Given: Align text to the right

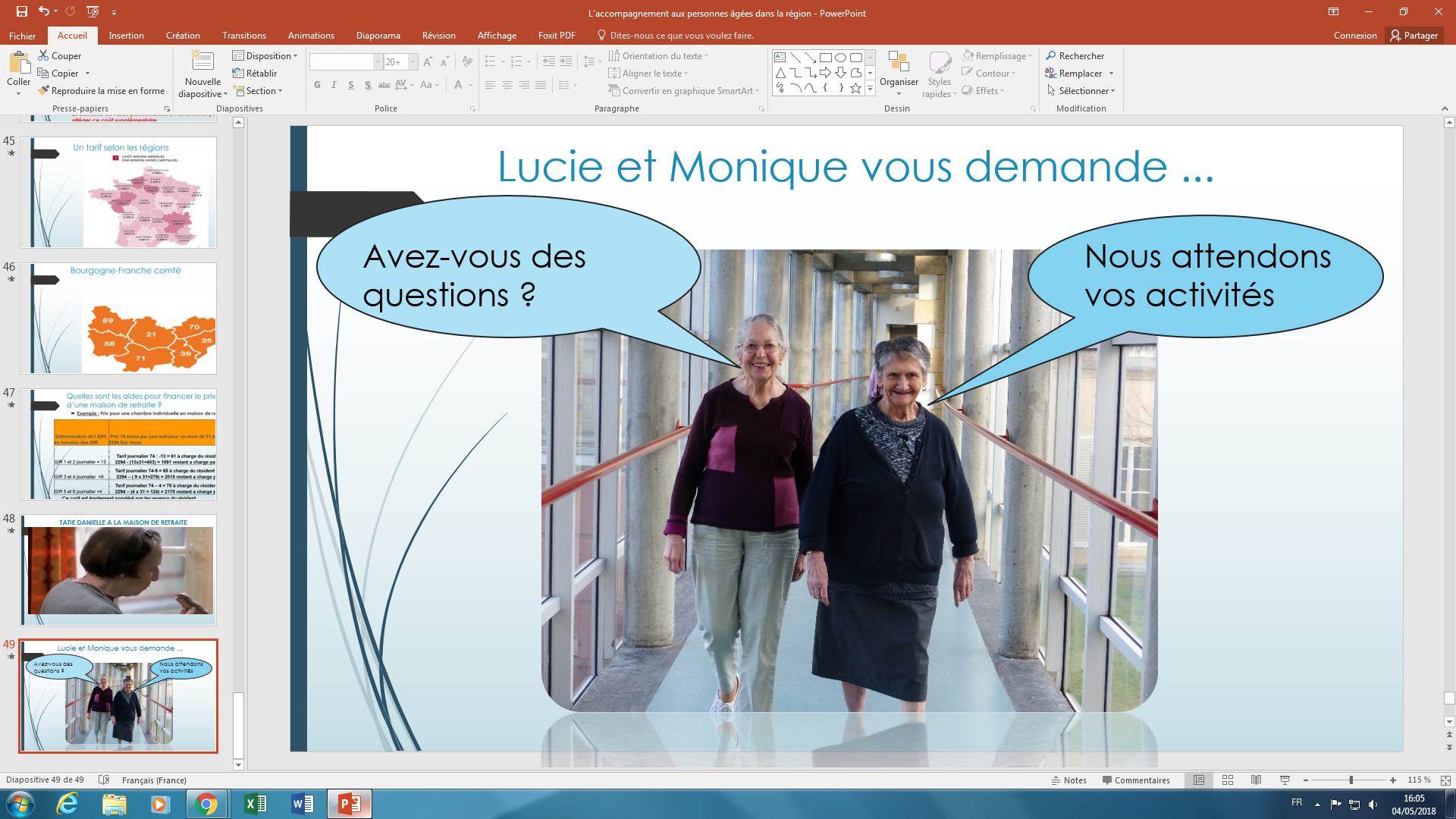Looking at the screenshot, I should 524,85.
